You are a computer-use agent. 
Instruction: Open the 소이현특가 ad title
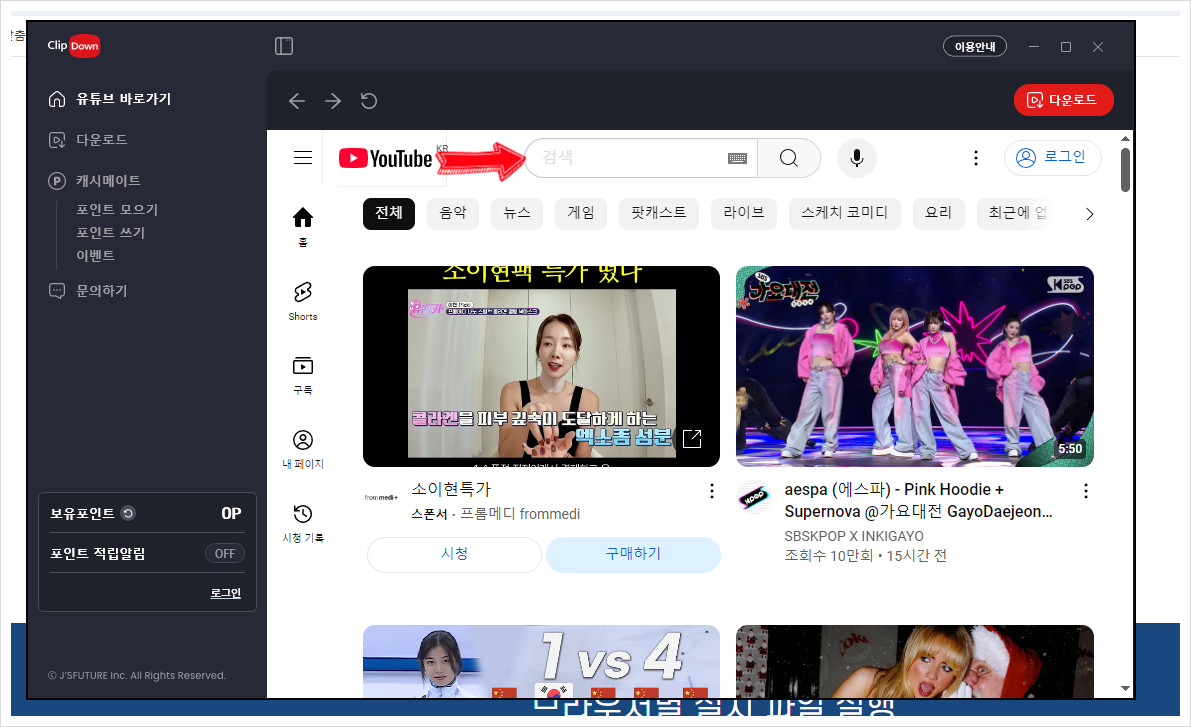point(451,489)
